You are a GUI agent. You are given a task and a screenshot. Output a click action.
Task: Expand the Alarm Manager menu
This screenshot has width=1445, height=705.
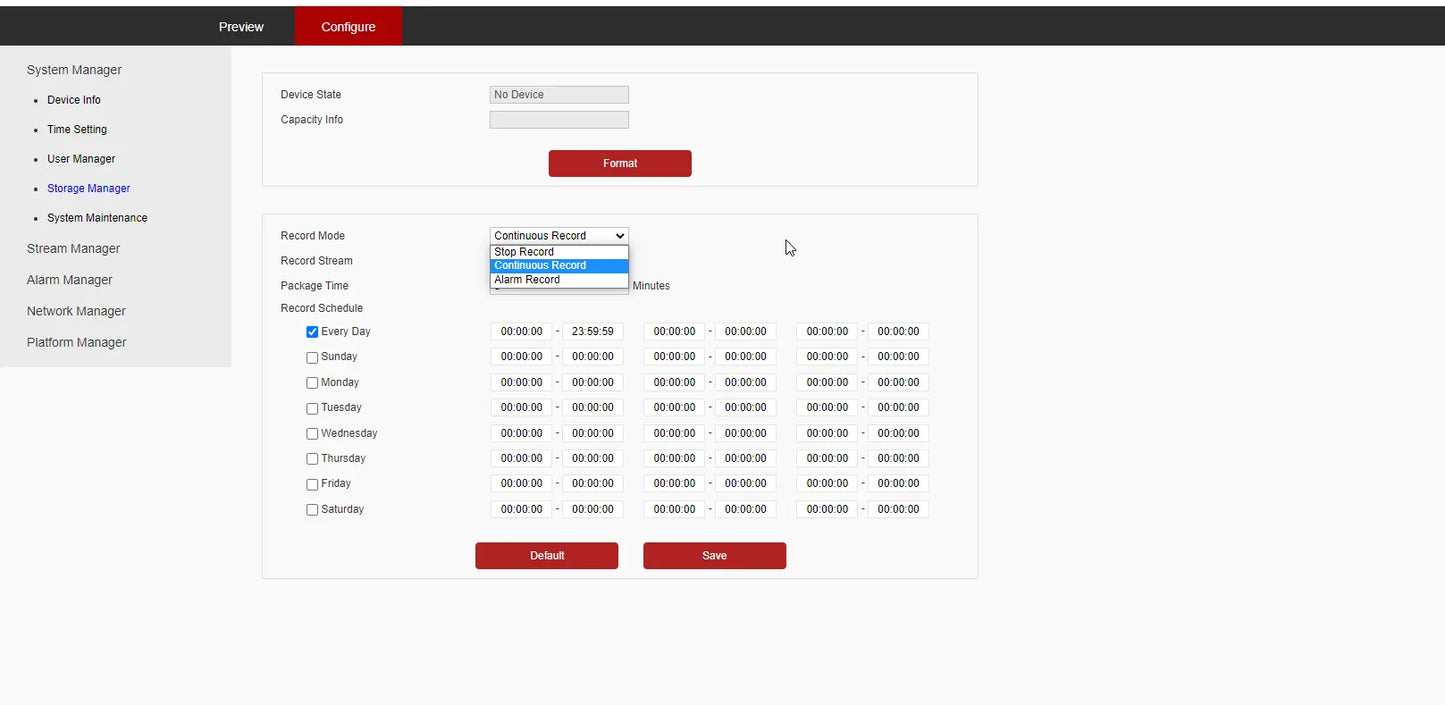click(x=69, y=280)
